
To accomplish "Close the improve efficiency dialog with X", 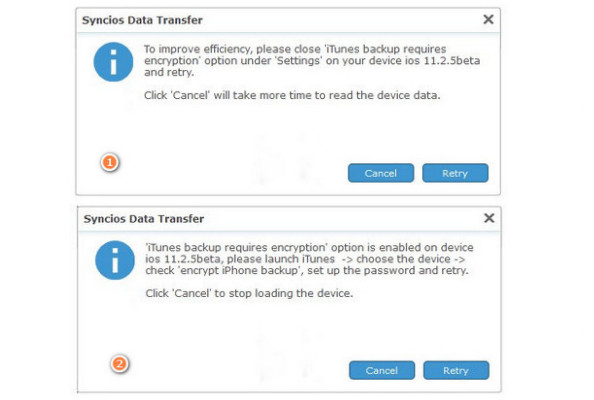I will click(488, 19).
